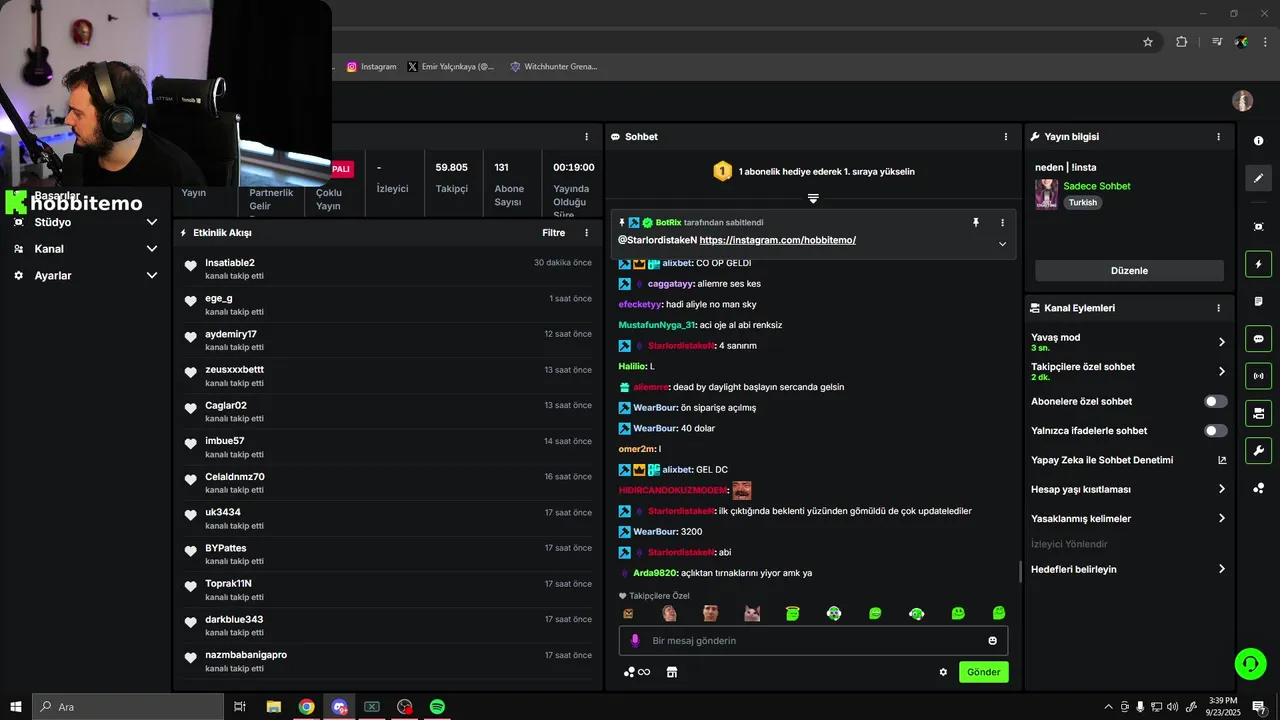Open Yavaş mod settings chevron
The width and height of the screenshot is (1280, 720).
tap(1222, 342)
